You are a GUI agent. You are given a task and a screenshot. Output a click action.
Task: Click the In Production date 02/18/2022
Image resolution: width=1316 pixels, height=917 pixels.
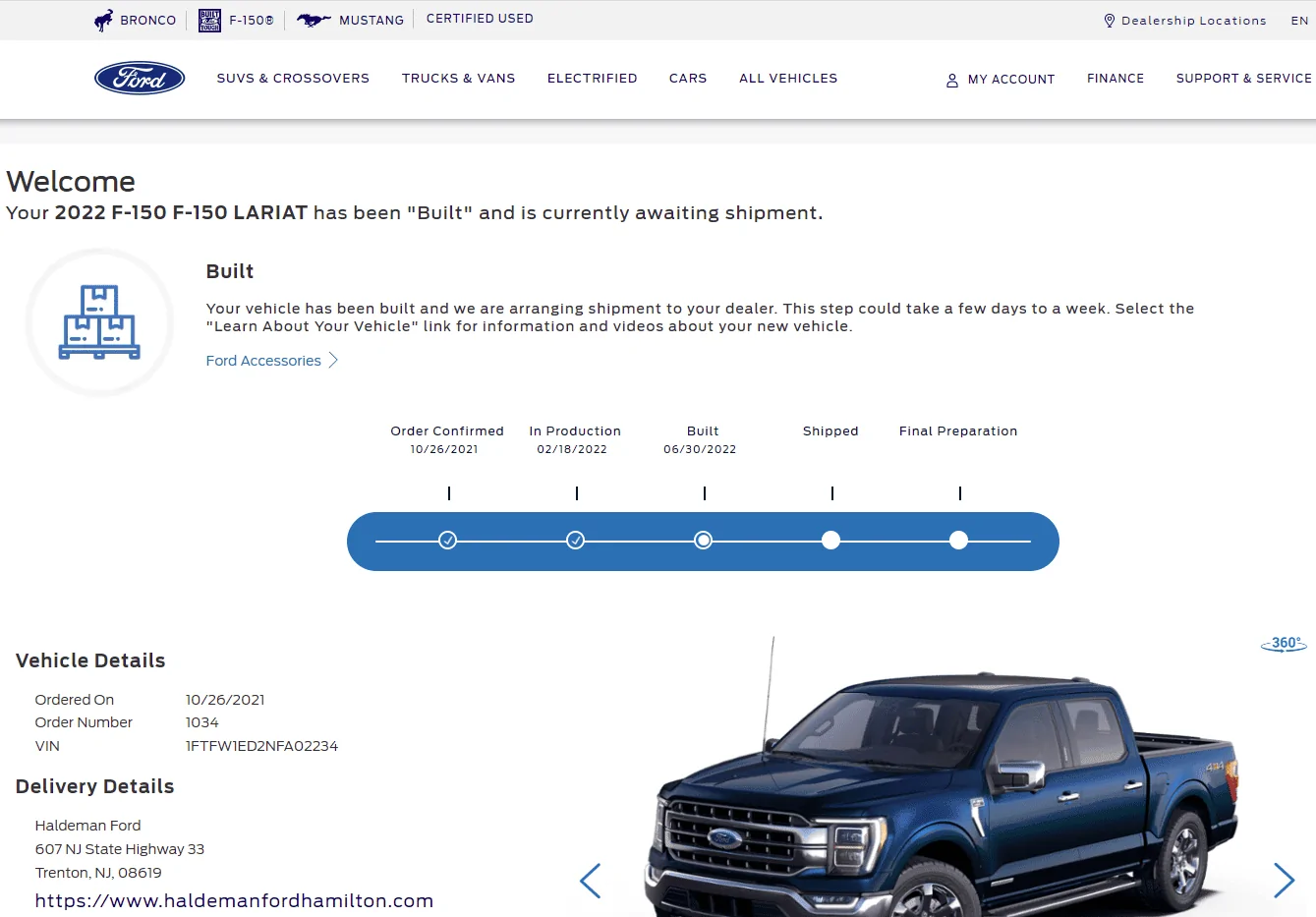pos(572,450)
